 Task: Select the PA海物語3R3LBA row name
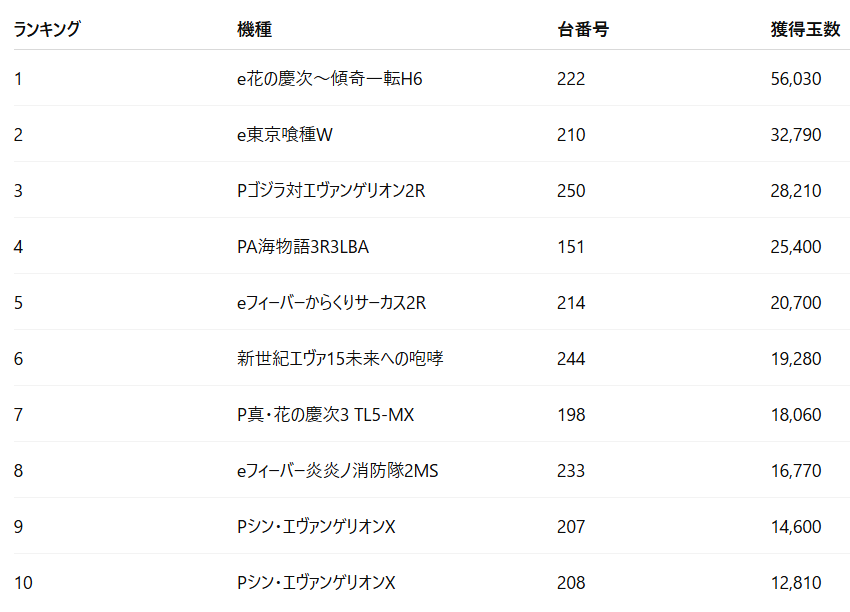tap(303, 247)
